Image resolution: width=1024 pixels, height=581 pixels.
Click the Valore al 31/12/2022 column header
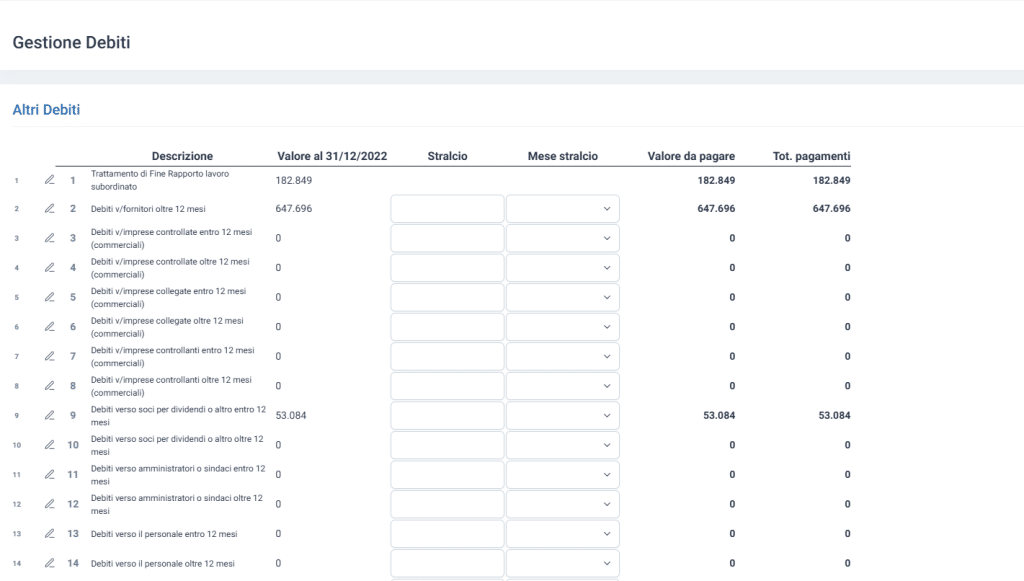(x=332, y=156)
